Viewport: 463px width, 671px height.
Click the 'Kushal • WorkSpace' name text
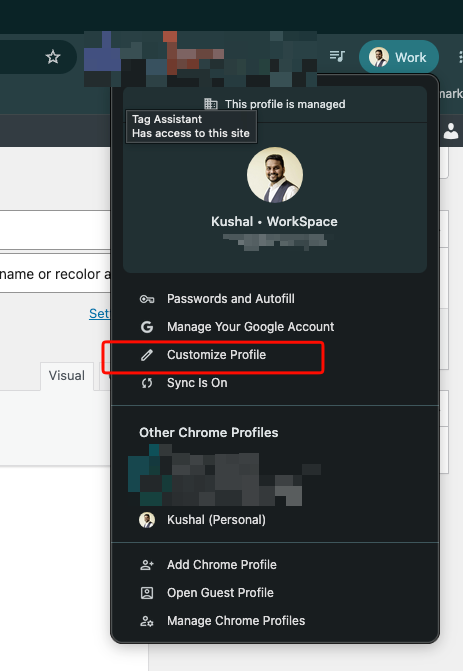(274, 221)
